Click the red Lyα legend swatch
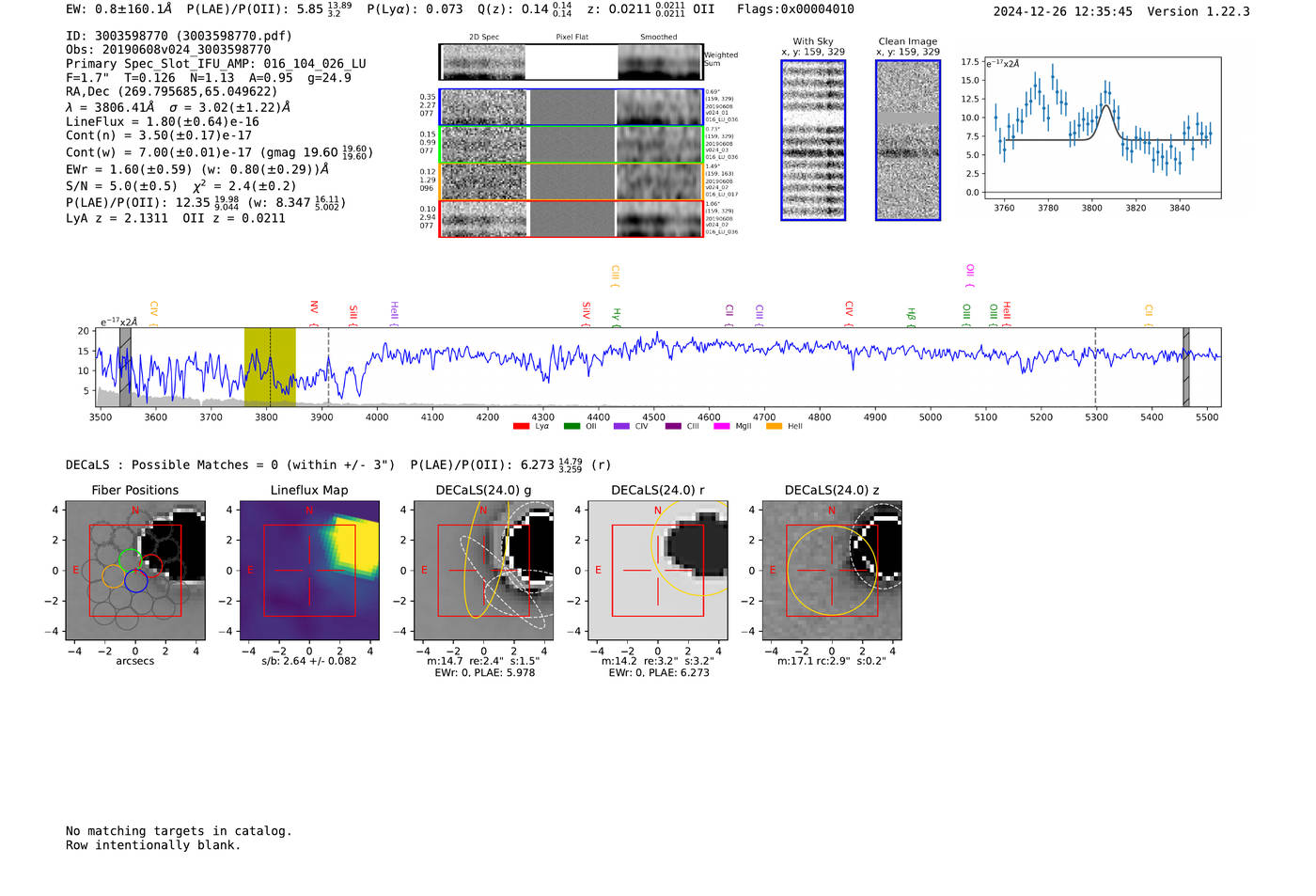 [x=521, y=427]
